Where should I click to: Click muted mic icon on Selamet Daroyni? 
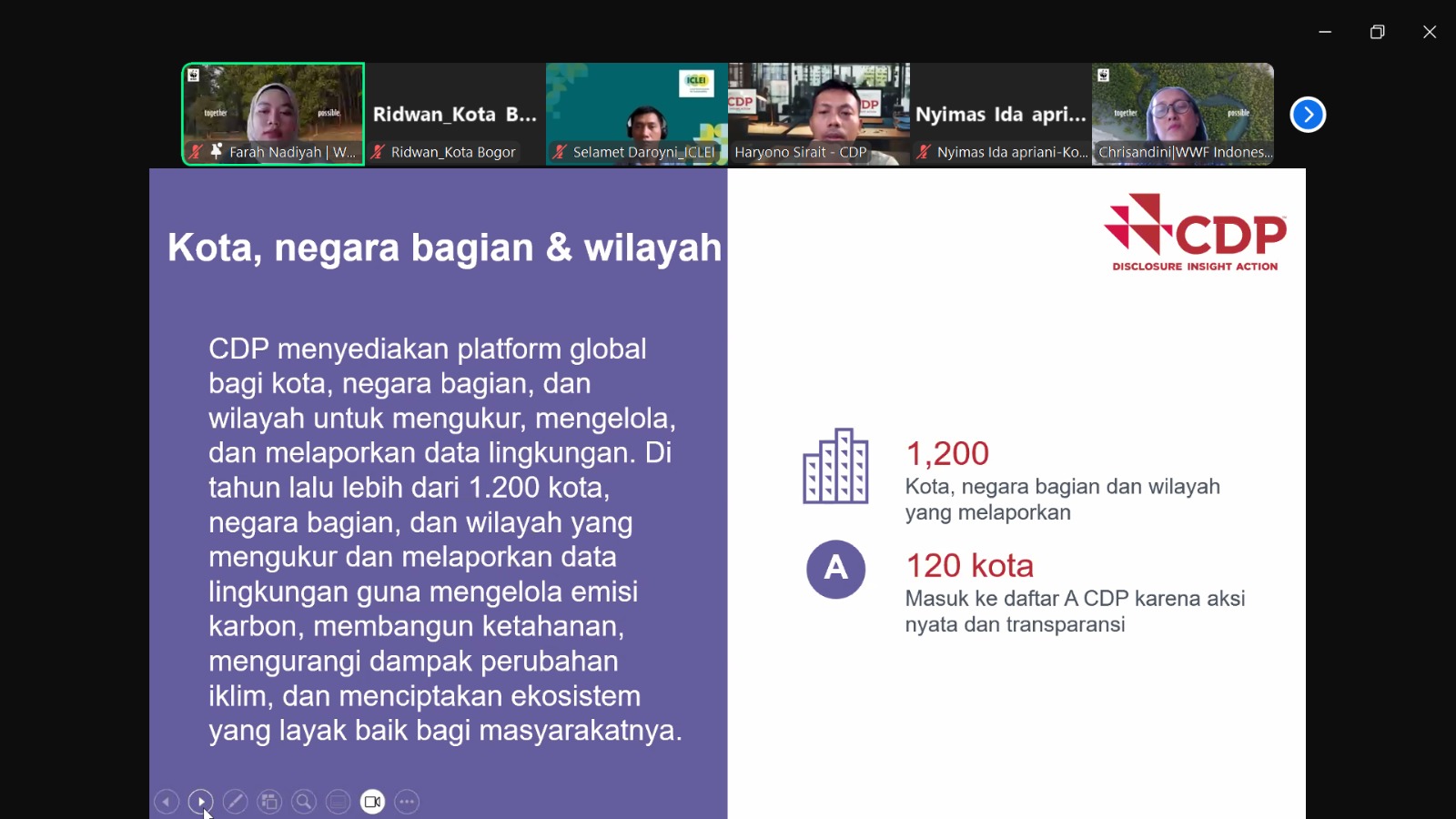pos(560,152)
